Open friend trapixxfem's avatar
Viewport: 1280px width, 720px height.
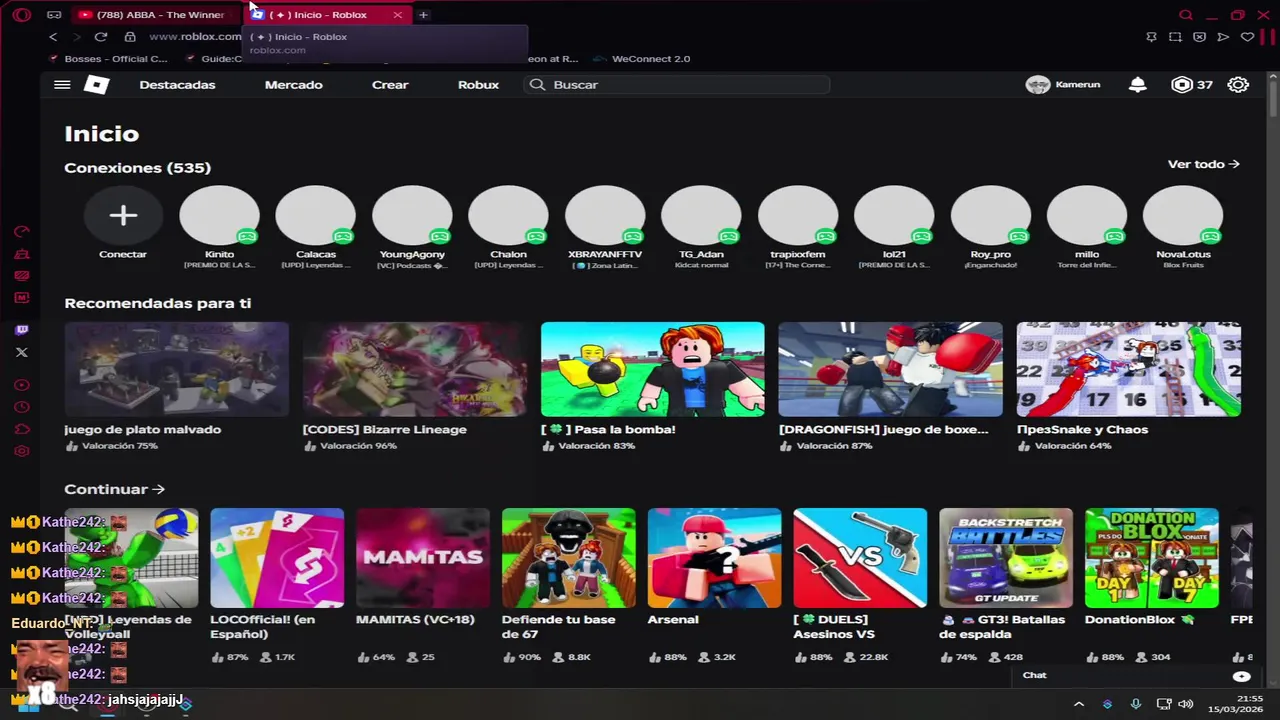(x=797, y=215)
